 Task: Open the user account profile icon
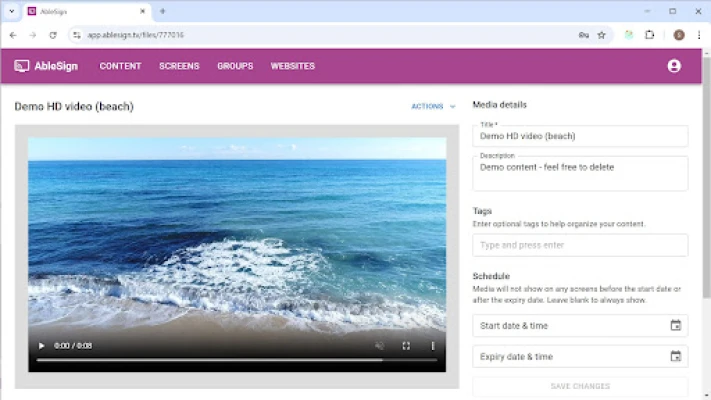point(673,66)
